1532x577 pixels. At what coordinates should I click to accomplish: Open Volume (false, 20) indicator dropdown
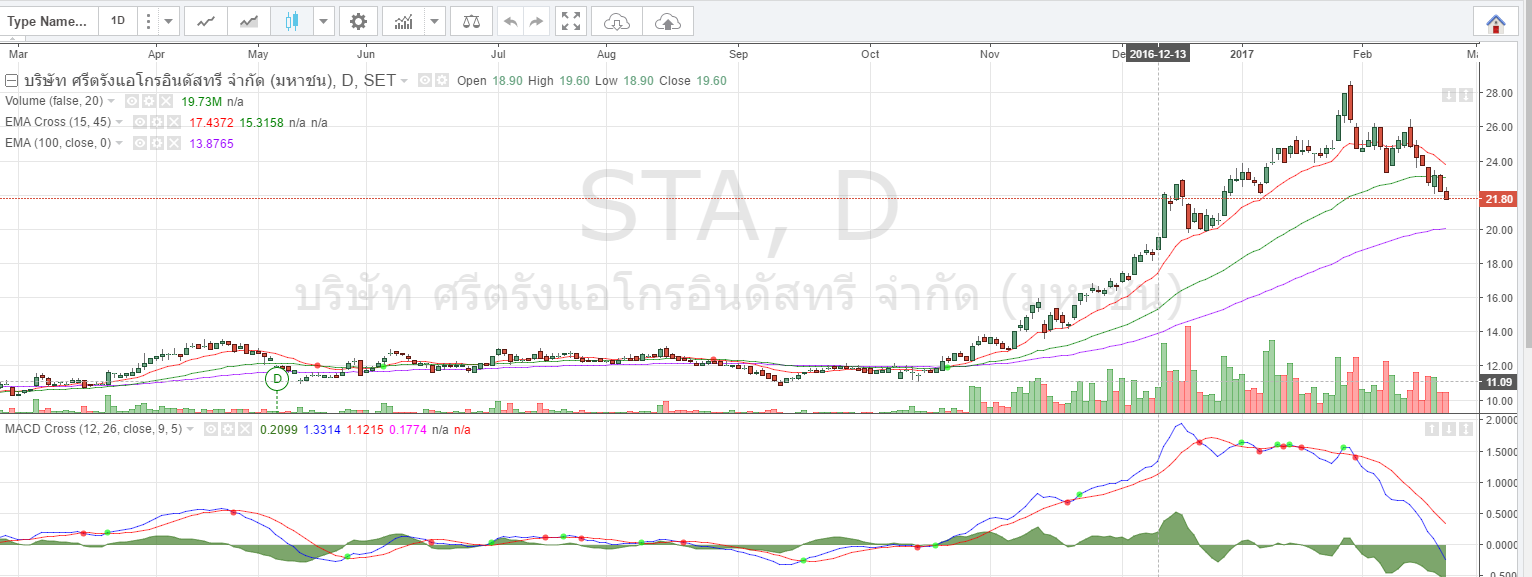click(x=110, y=102)
